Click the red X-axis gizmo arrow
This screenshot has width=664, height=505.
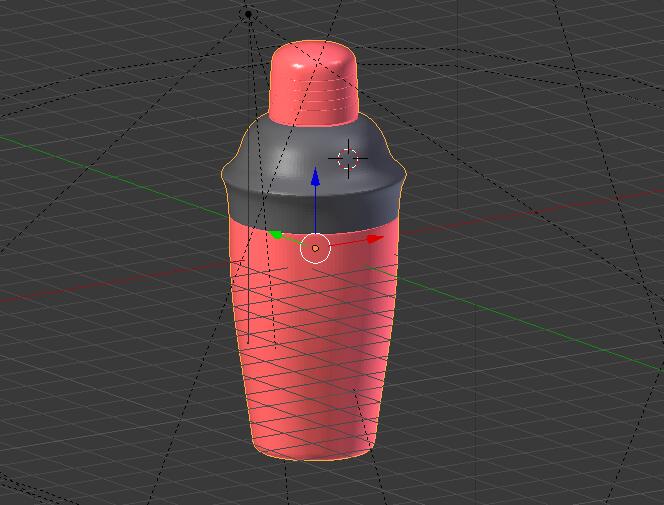click(375, 239)
